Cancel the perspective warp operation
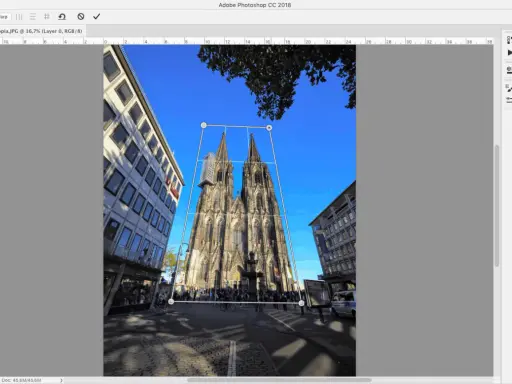This screenshot has width=512, height=384. point(81,16)
